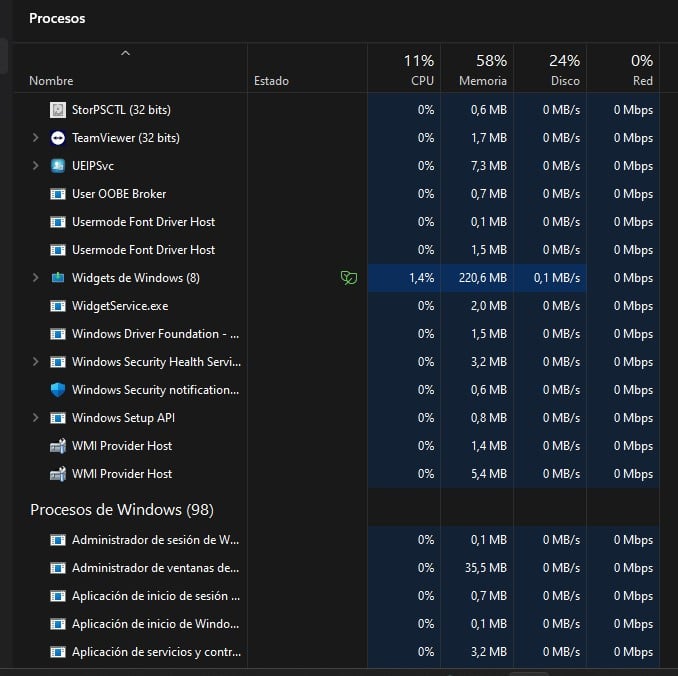Screen dimensions: 678x676
Task: Click the 0,1 MB/s disk value for Widgets
Action: pyautogui.click(x=556, y=278)
